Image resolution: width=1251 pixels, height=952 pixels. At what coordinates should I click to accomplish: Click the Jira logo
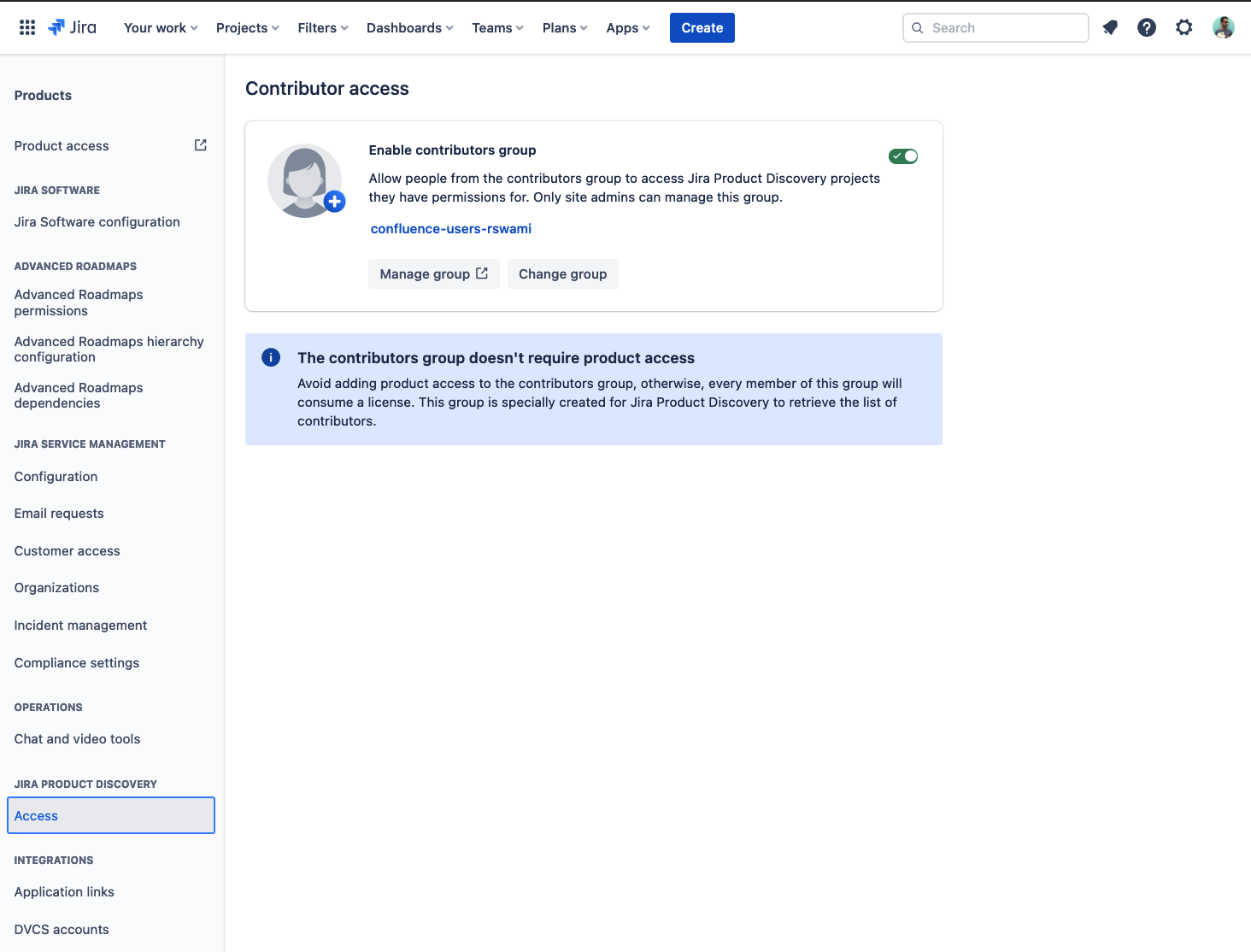coord(72,26)
